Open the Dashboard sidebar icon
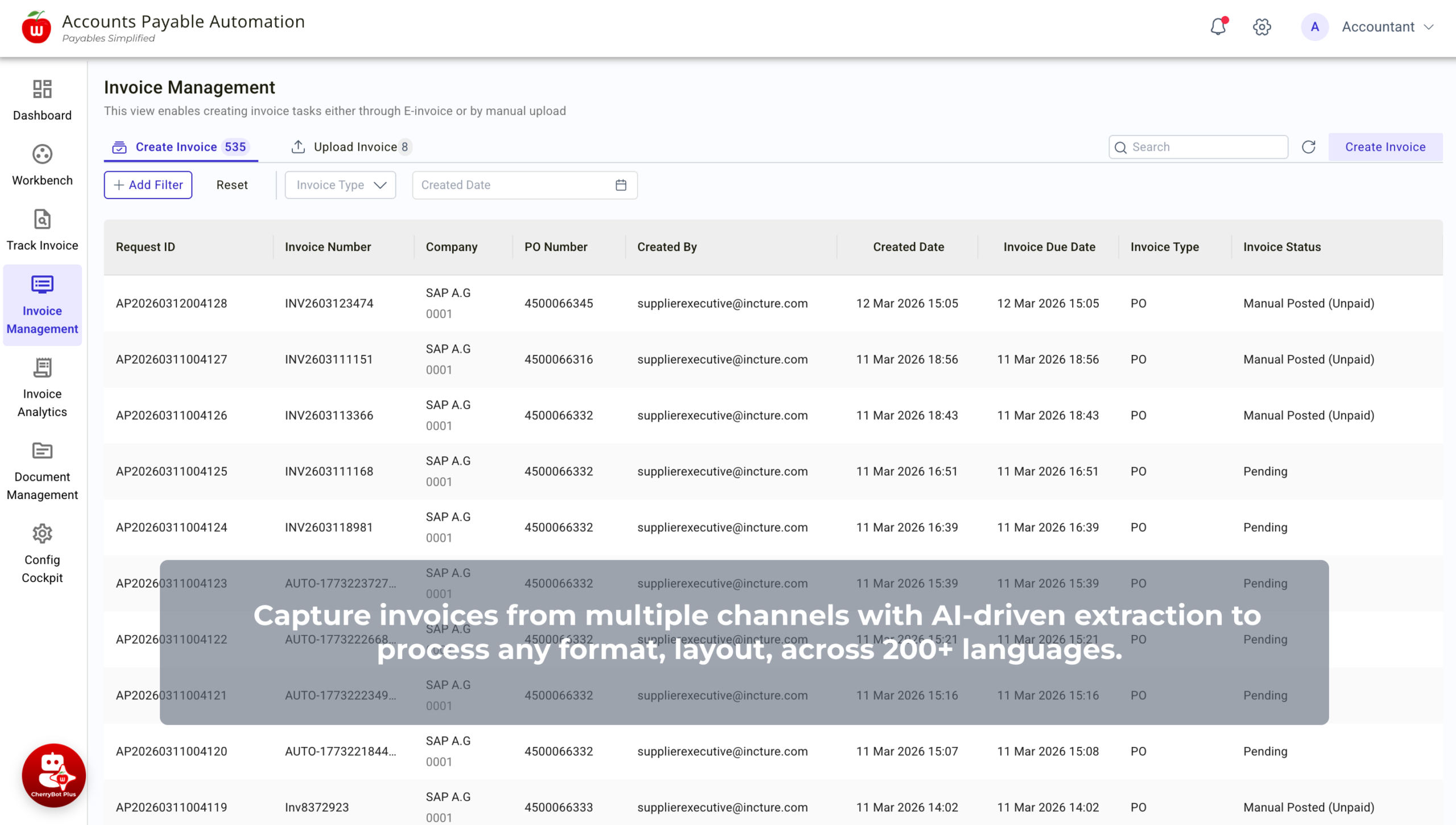This screenshot has width=1456, height=825. coord(42,99)
